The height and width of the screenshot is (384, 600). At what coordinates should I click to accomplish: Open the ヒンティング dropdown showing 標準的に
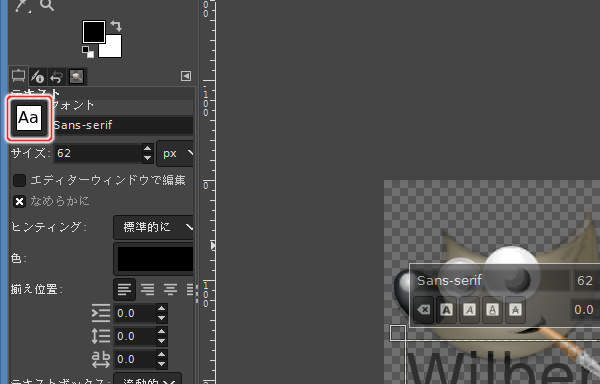(154, 227)
